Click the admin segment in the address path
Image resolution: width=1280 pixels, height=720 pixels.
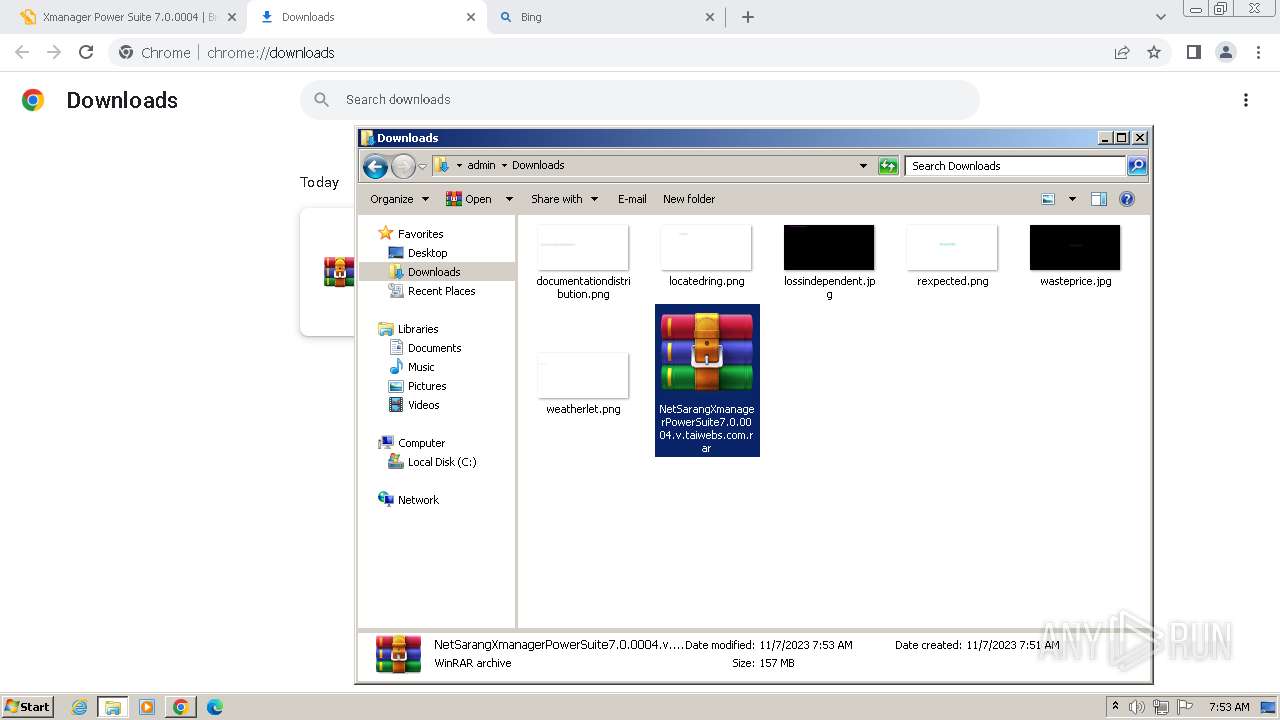coord(481,165)
